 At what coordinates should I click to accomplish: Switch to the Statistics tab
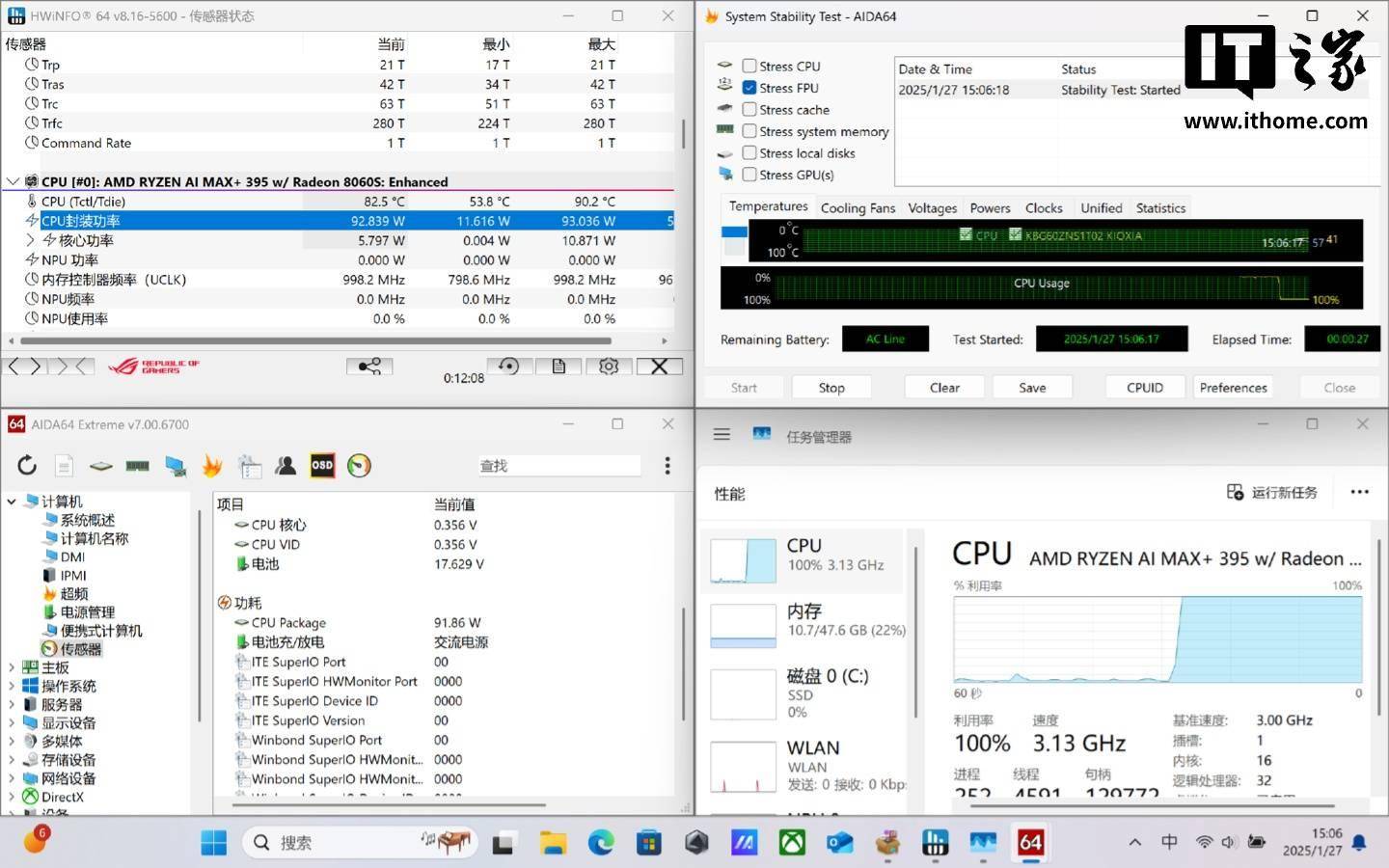click(1160, 208)
